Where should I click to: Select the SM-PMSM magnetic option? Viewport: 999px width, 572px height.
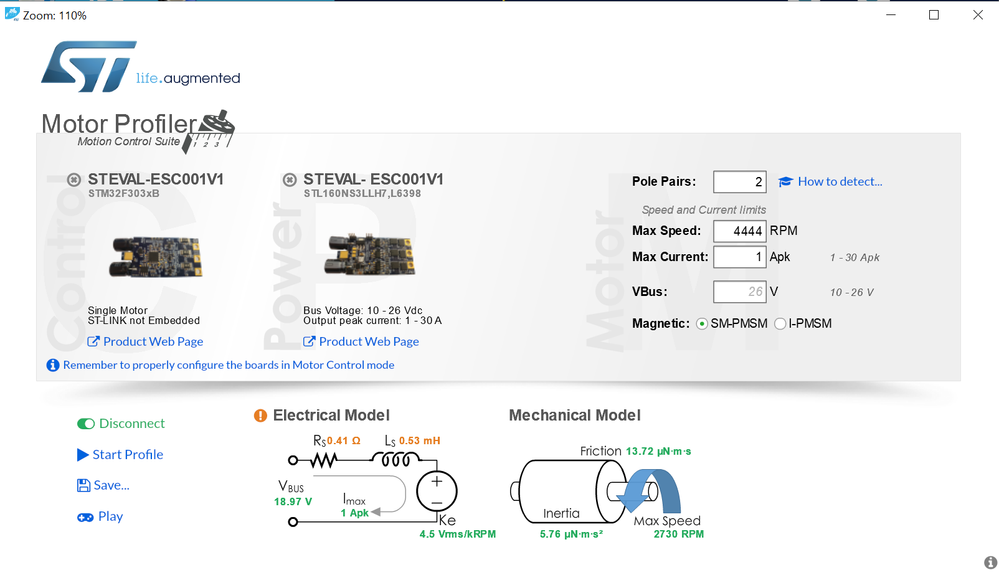pos(702,324)
